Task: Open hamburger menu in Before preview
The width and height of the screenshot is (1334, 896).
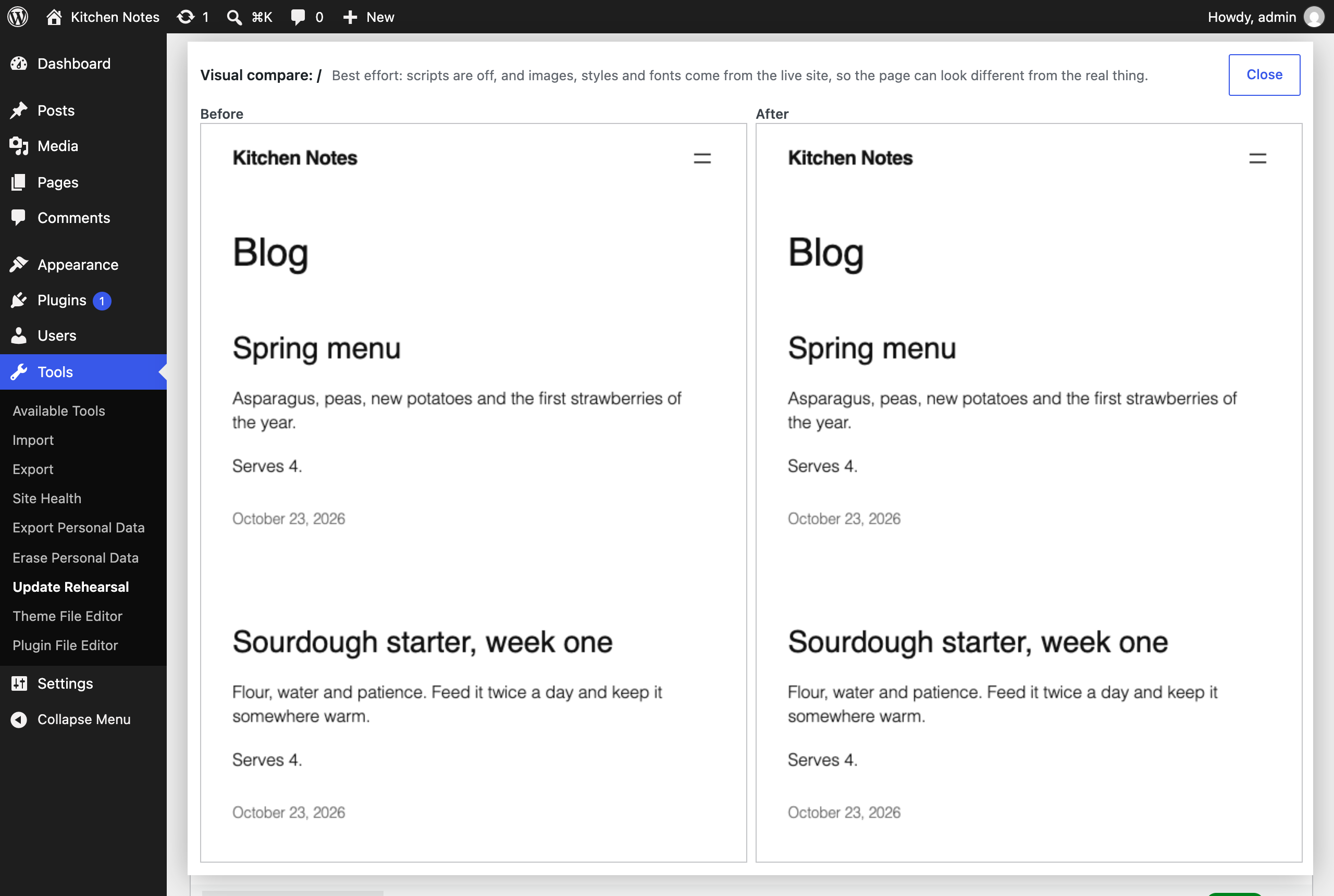Action: tap(702, 158)
